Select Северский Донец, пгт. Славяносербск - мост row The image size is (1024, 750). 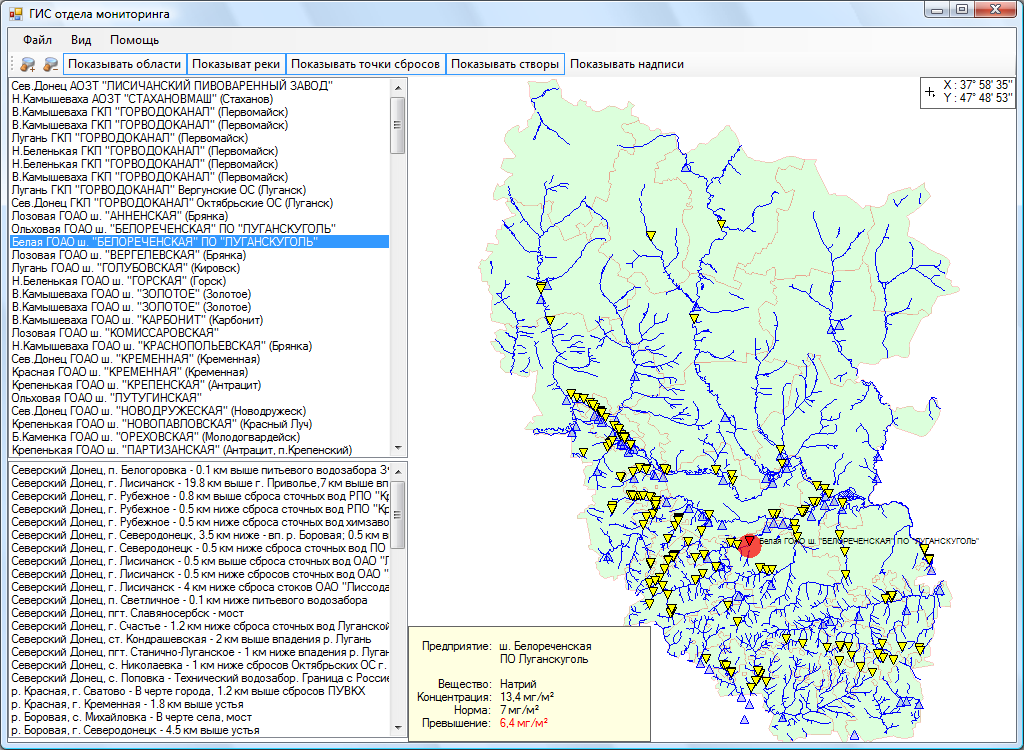tap(200, 613)
